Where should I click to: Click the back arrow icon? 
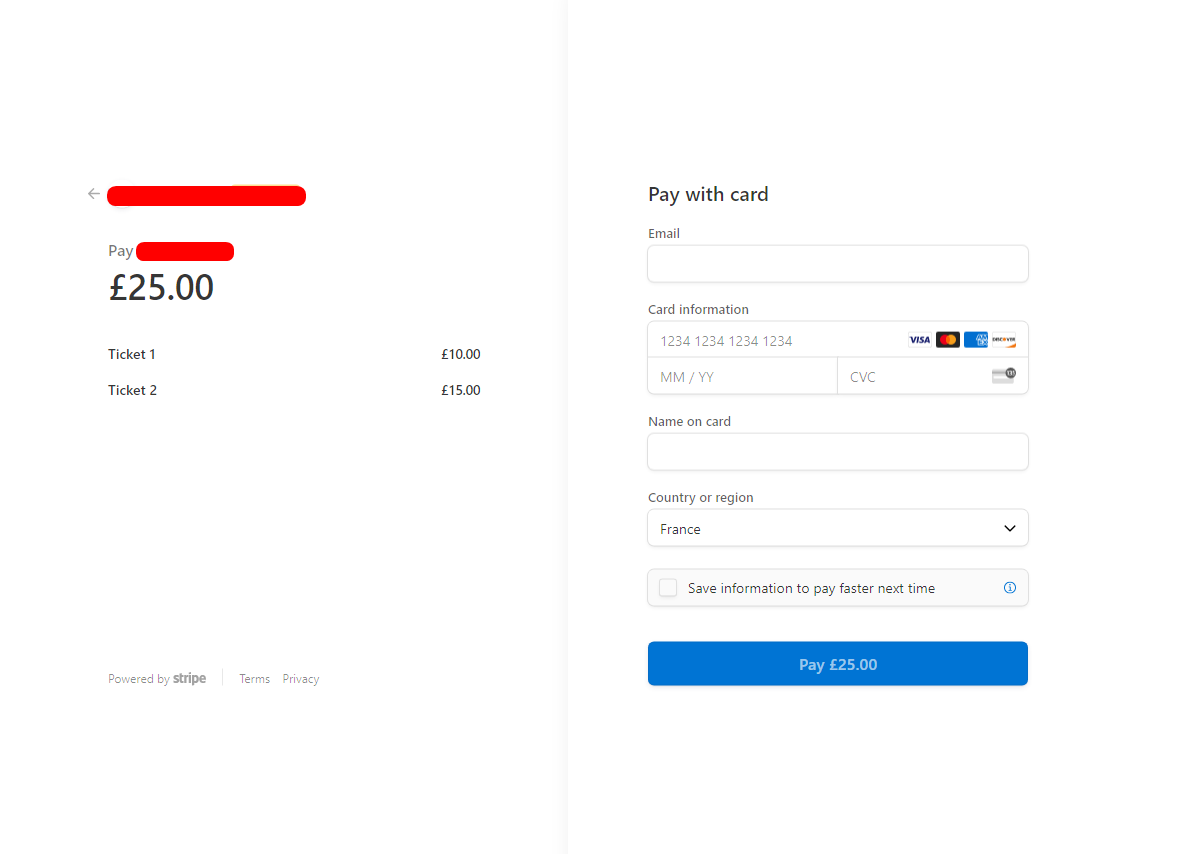(93, 194)
